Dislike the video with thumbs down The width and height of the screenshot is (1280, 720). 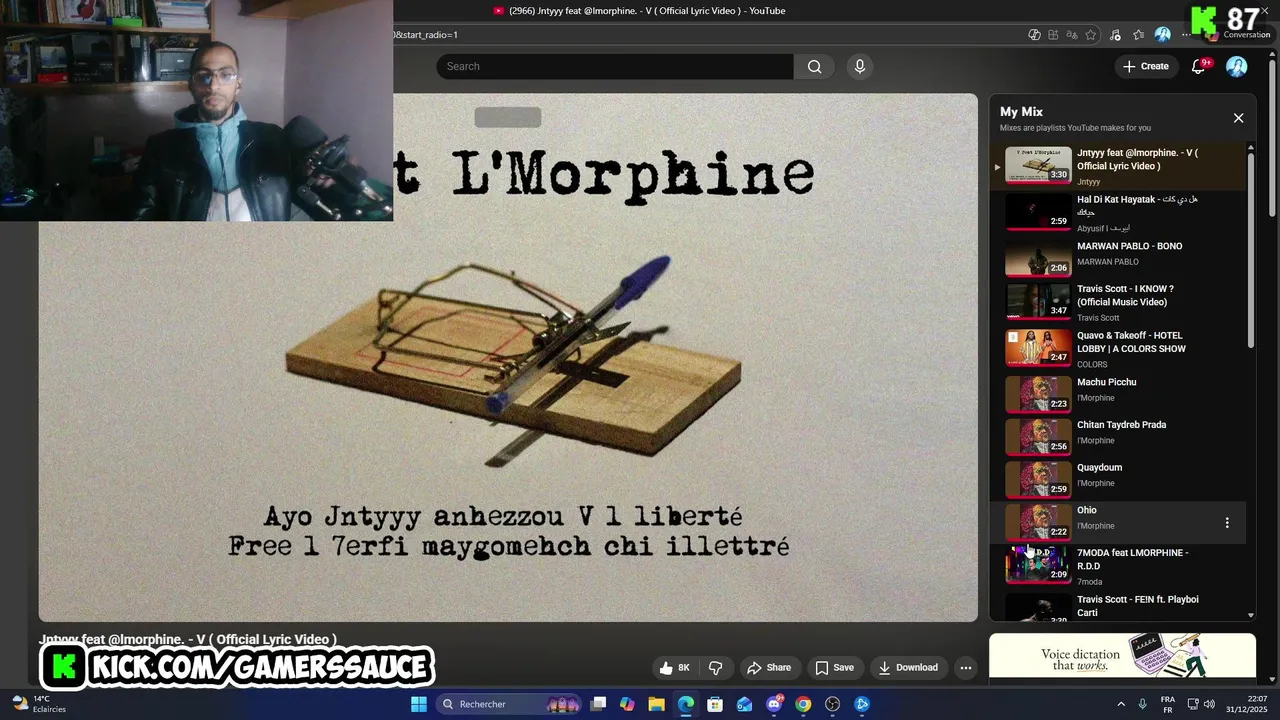point(716,667)
